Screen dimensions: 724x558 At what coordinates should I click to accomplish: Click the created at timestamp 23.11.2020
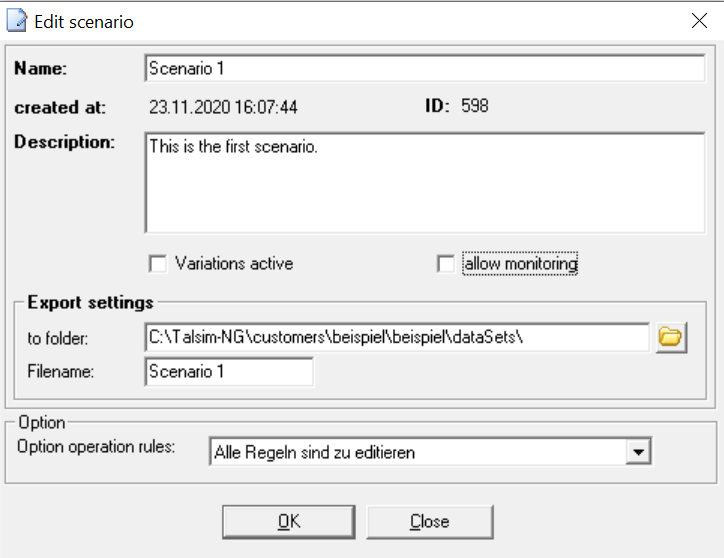click(x=223, y=106)
